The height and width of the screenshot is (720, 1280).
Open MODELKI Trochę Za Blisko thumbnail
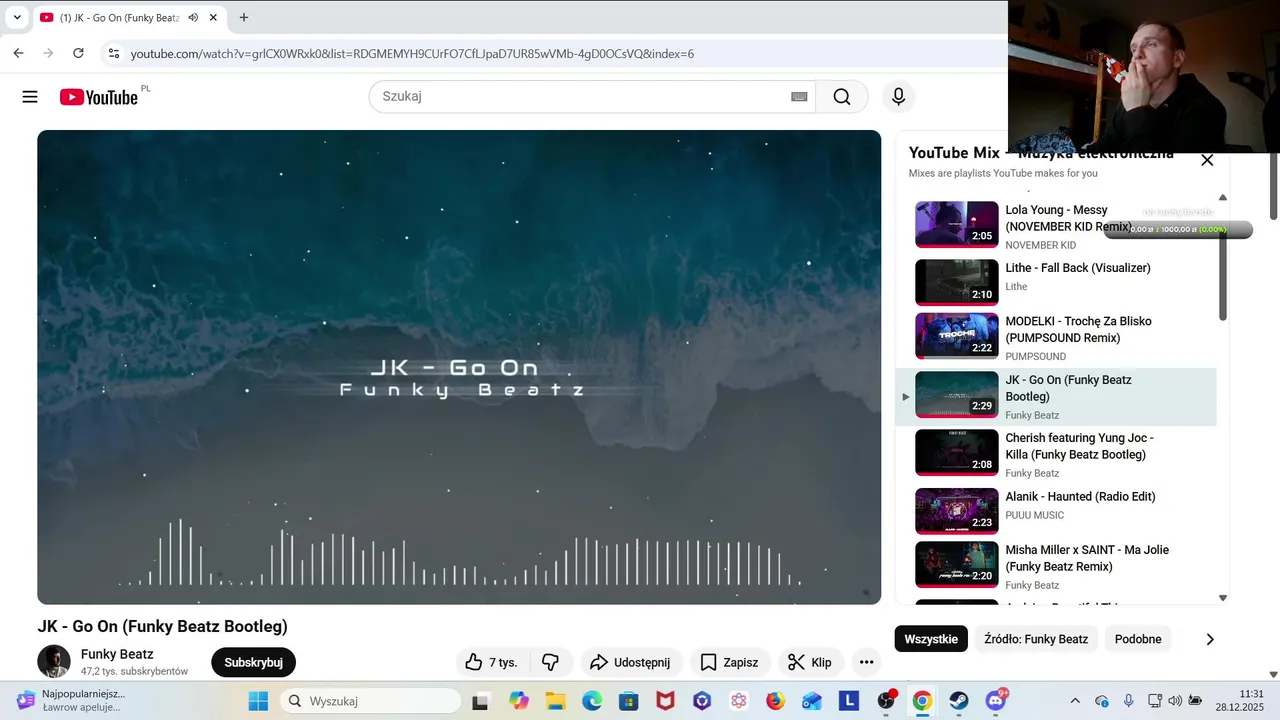[x=957, y=336]
